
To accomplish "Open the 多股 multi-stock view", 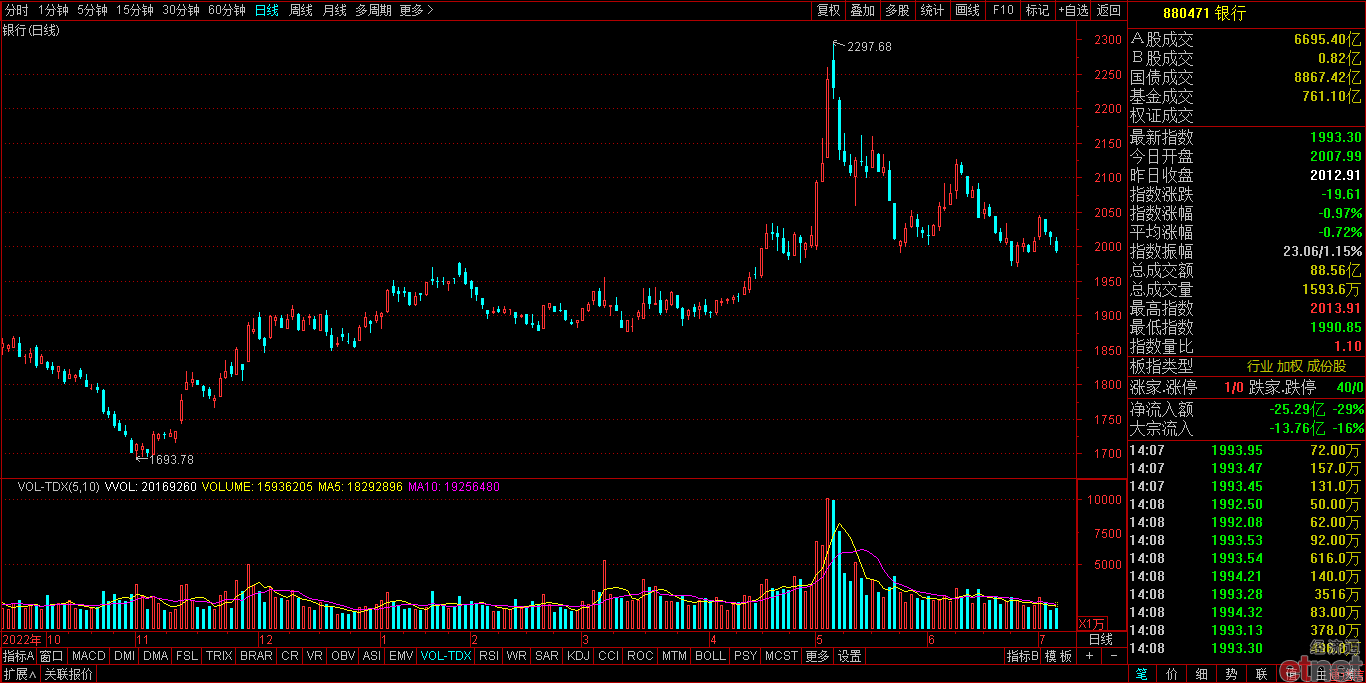I will (x=898, y=10).
